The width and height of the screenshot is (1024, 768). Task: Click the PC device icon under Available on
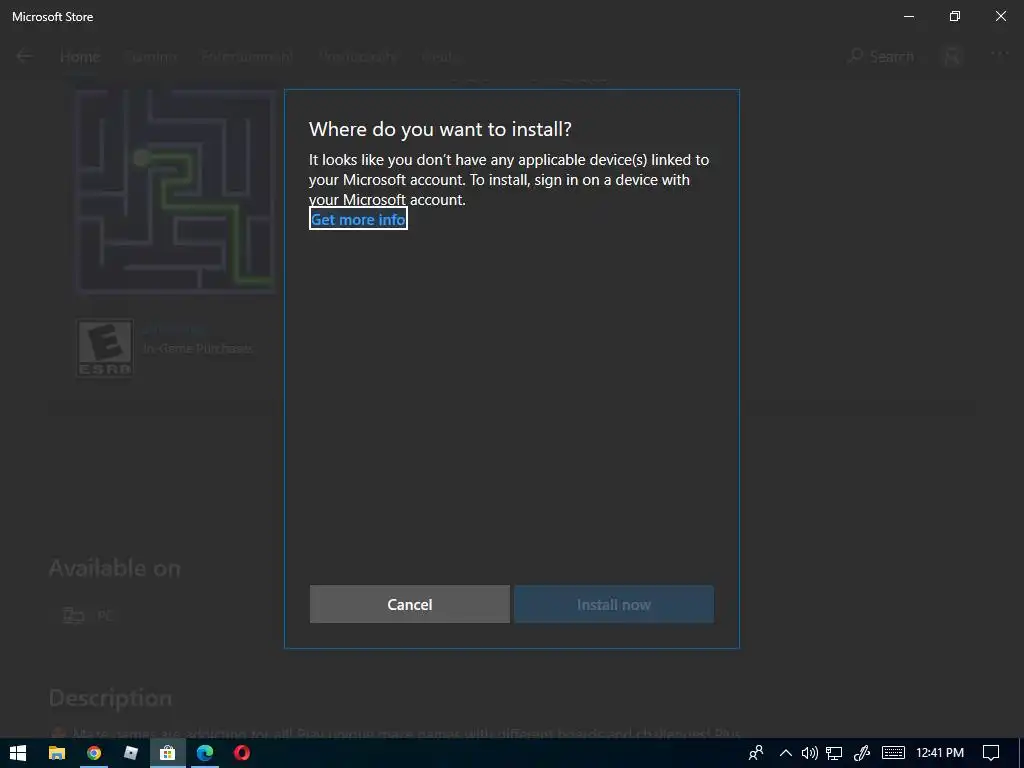point(73,615)
